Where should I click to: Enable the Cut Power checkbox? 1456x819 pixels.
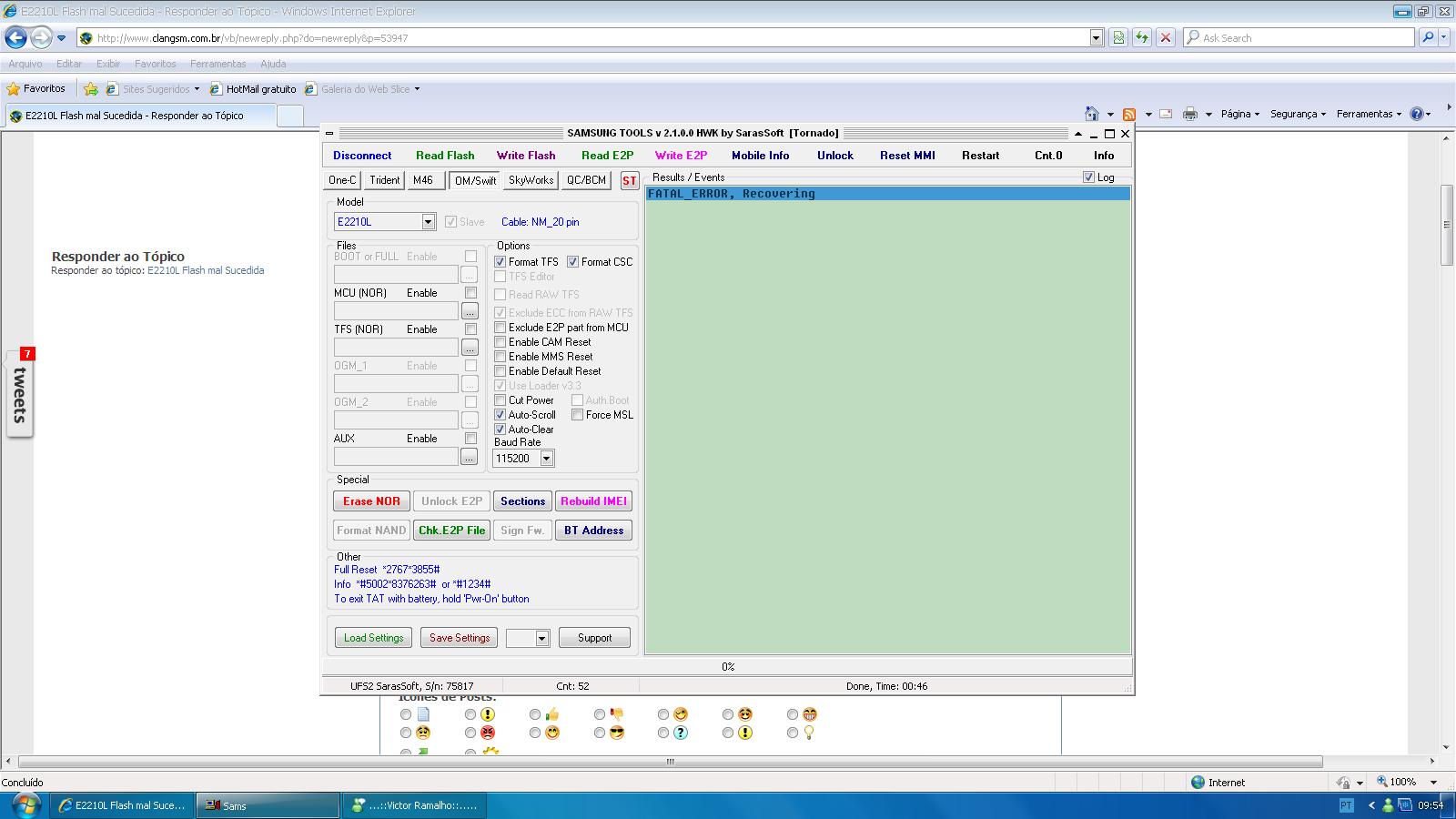(500, 400)
